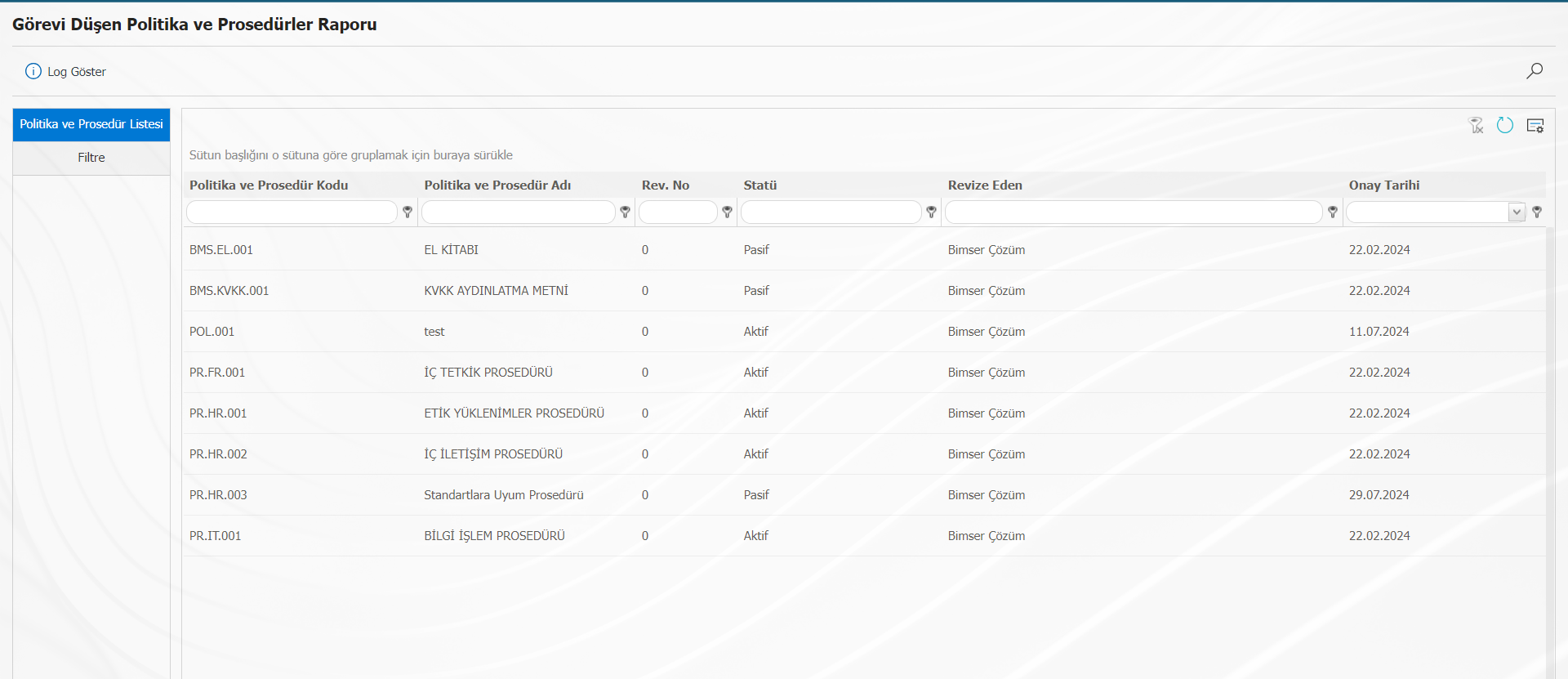Click the KVKK AYDINLATMA METNİ cell

(496, 291)
